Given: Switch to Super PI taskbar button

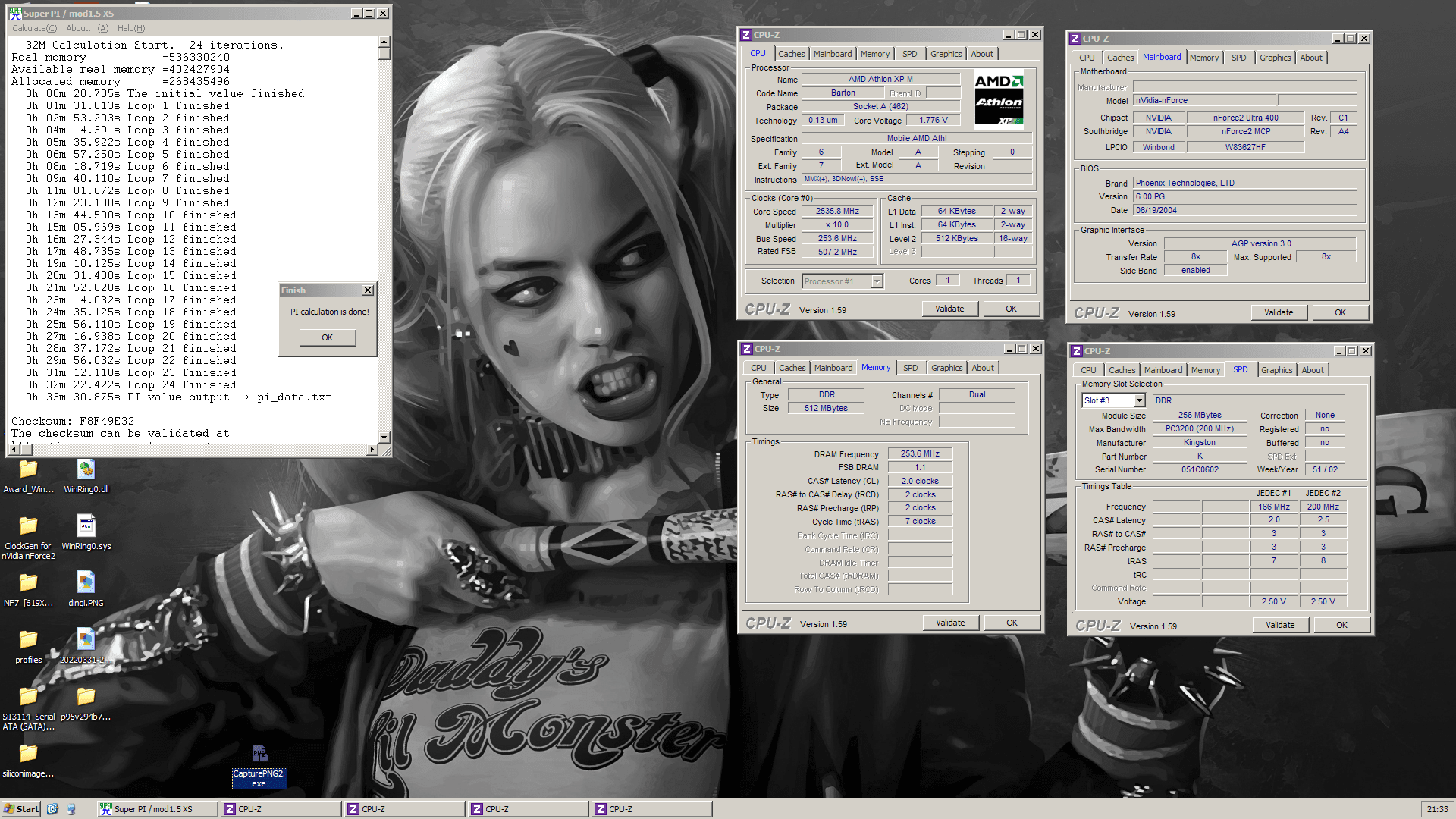Looking at the screenshot, I should [157, 809].
